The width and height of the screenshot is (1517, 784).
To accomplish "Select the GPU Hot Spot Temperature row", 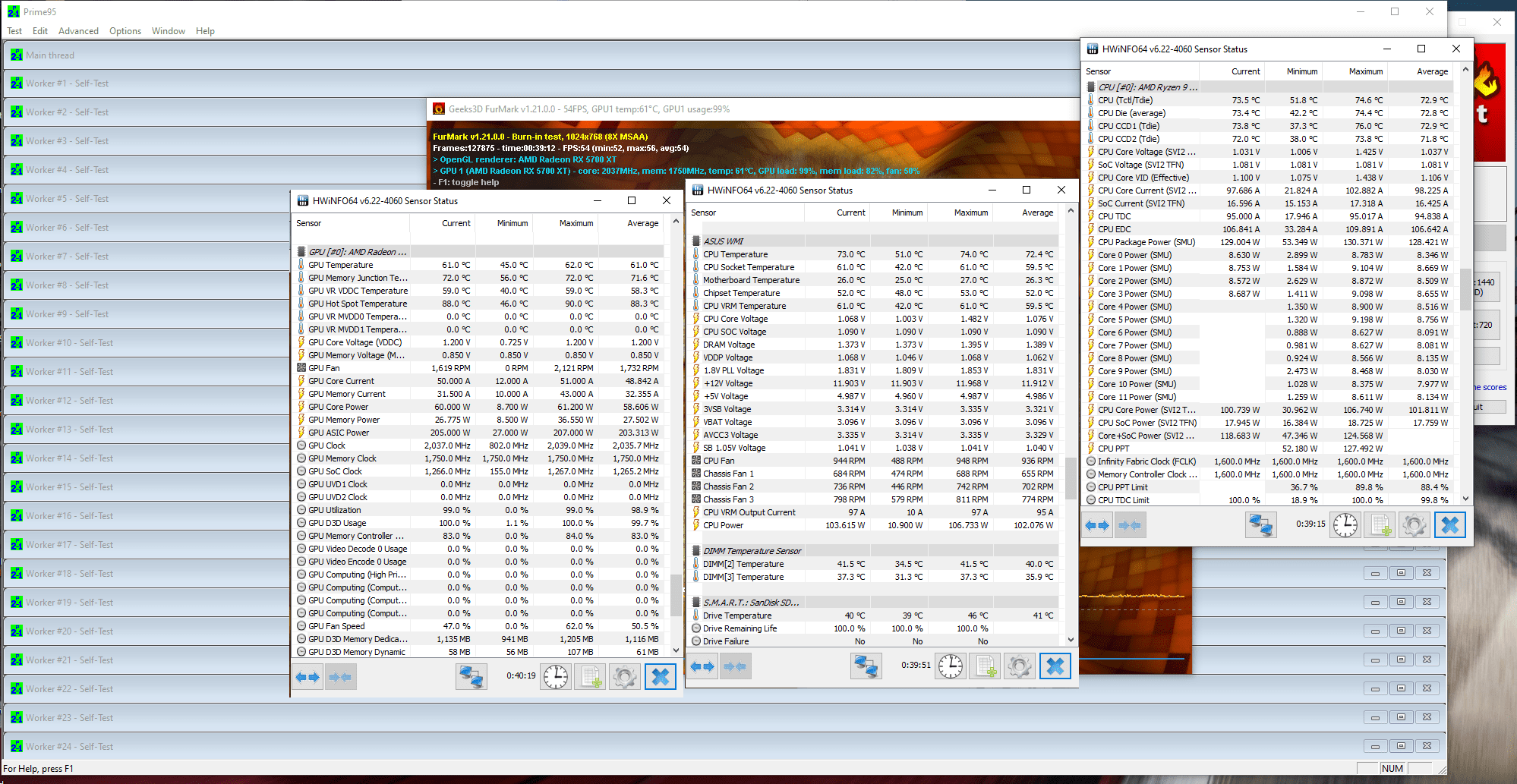I will point(479,304).
